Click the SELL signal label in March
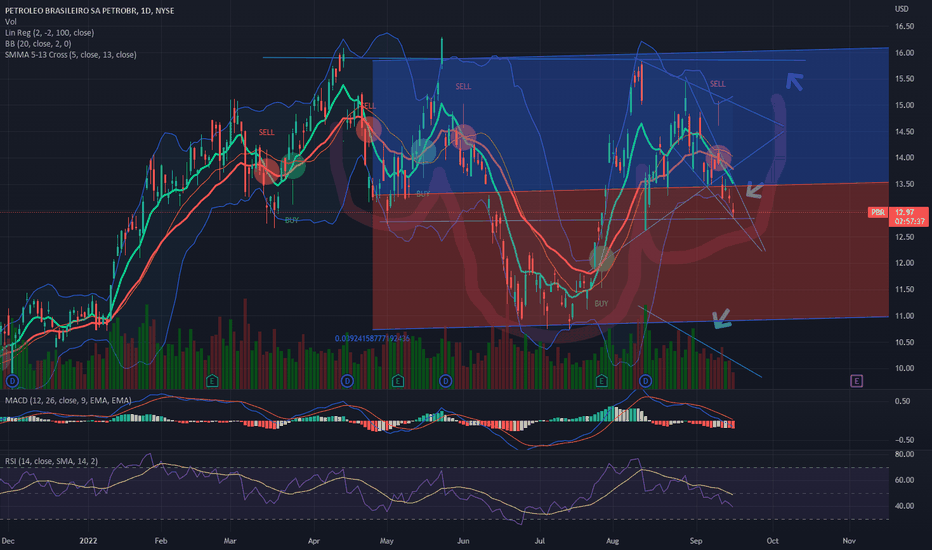 [266, 132]
